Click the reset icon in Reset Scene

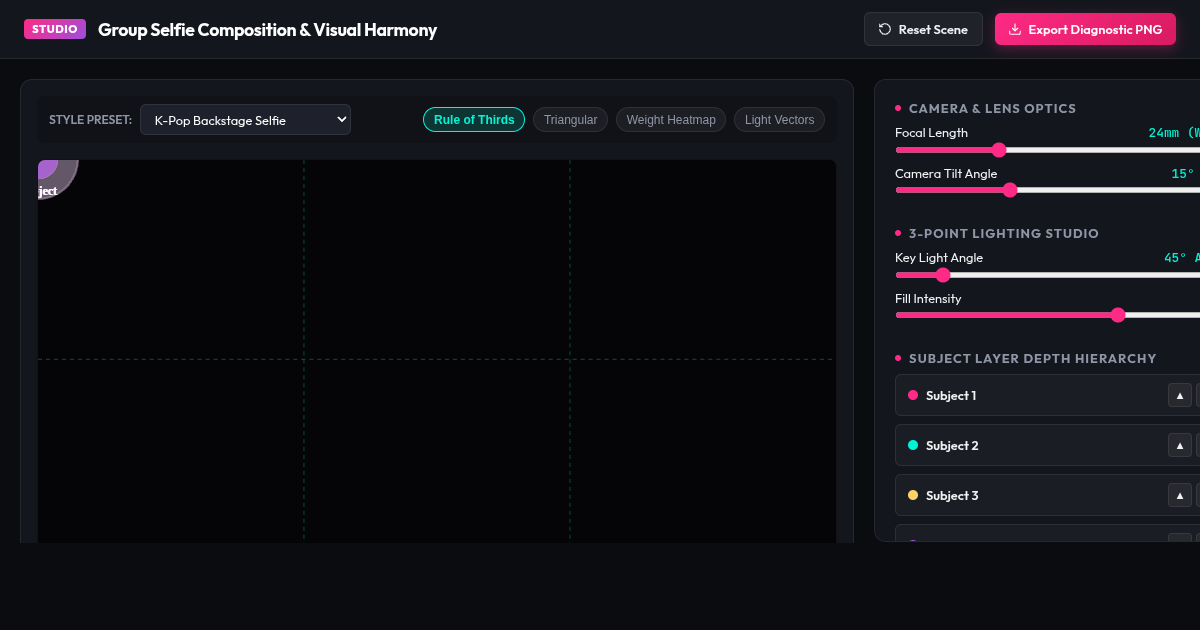point(885,29)
